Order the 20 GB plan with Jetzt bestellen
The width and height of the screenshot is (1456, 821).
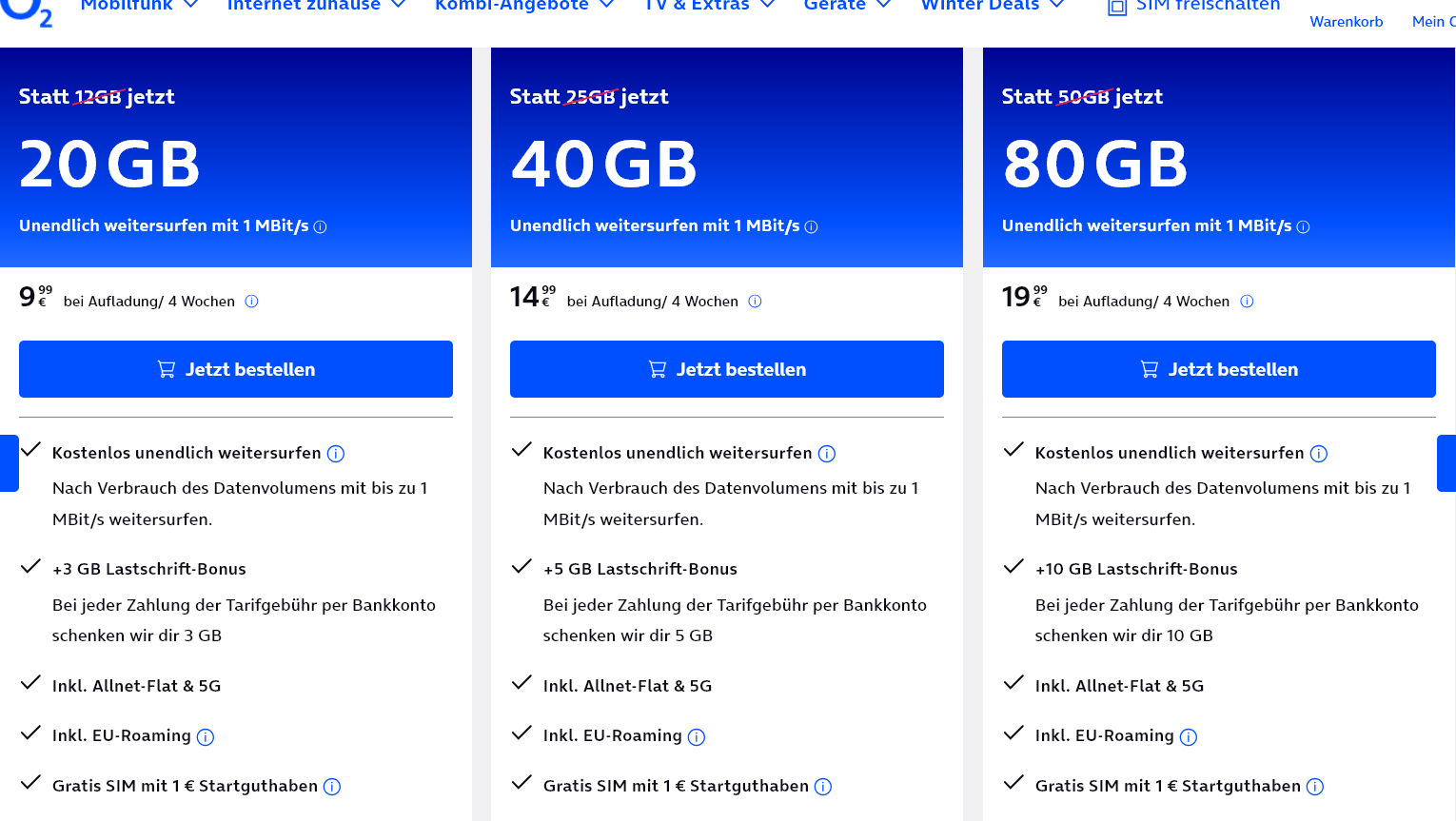tap(236, 369)
